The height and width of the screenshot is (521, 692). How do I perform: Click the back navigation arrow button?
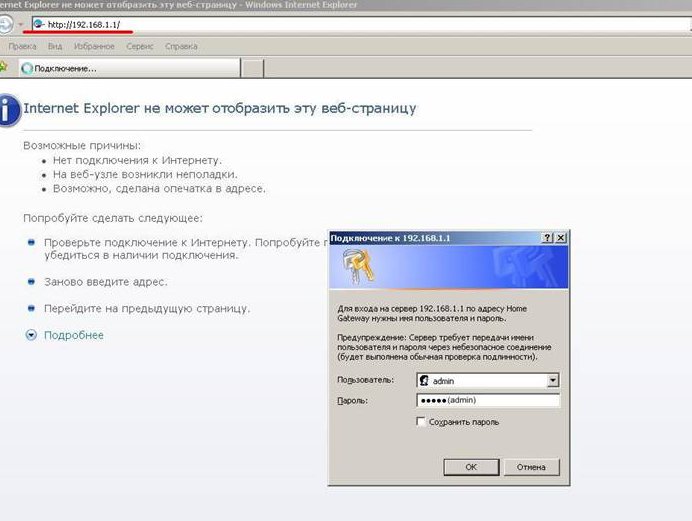tap(4, 23)
